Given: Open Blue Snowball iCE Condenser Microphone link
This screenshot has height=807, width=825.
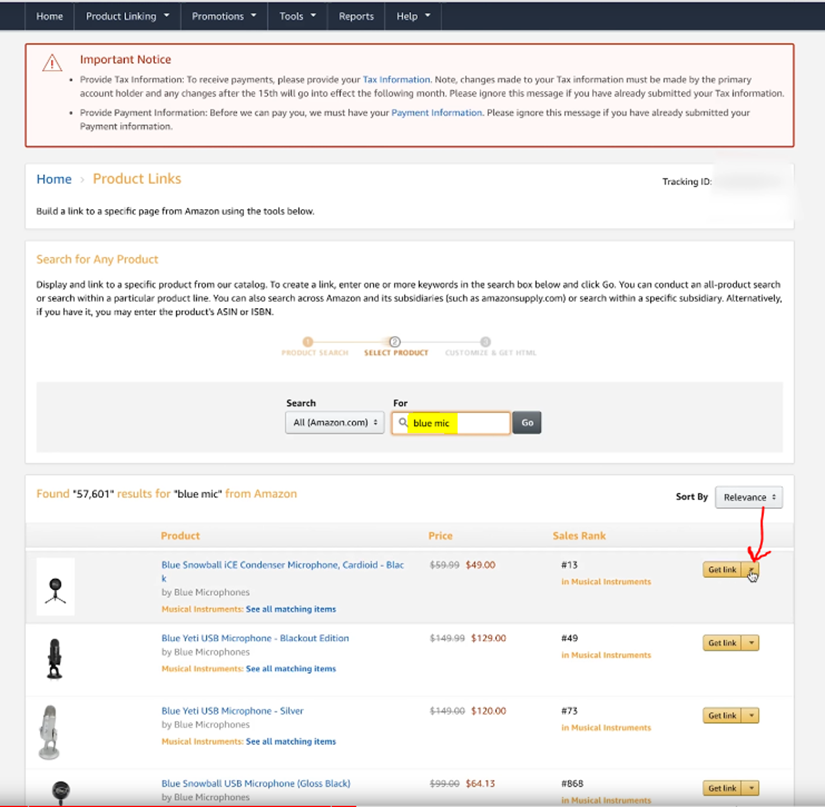Looking at the screenshot, I should point(283,571).
